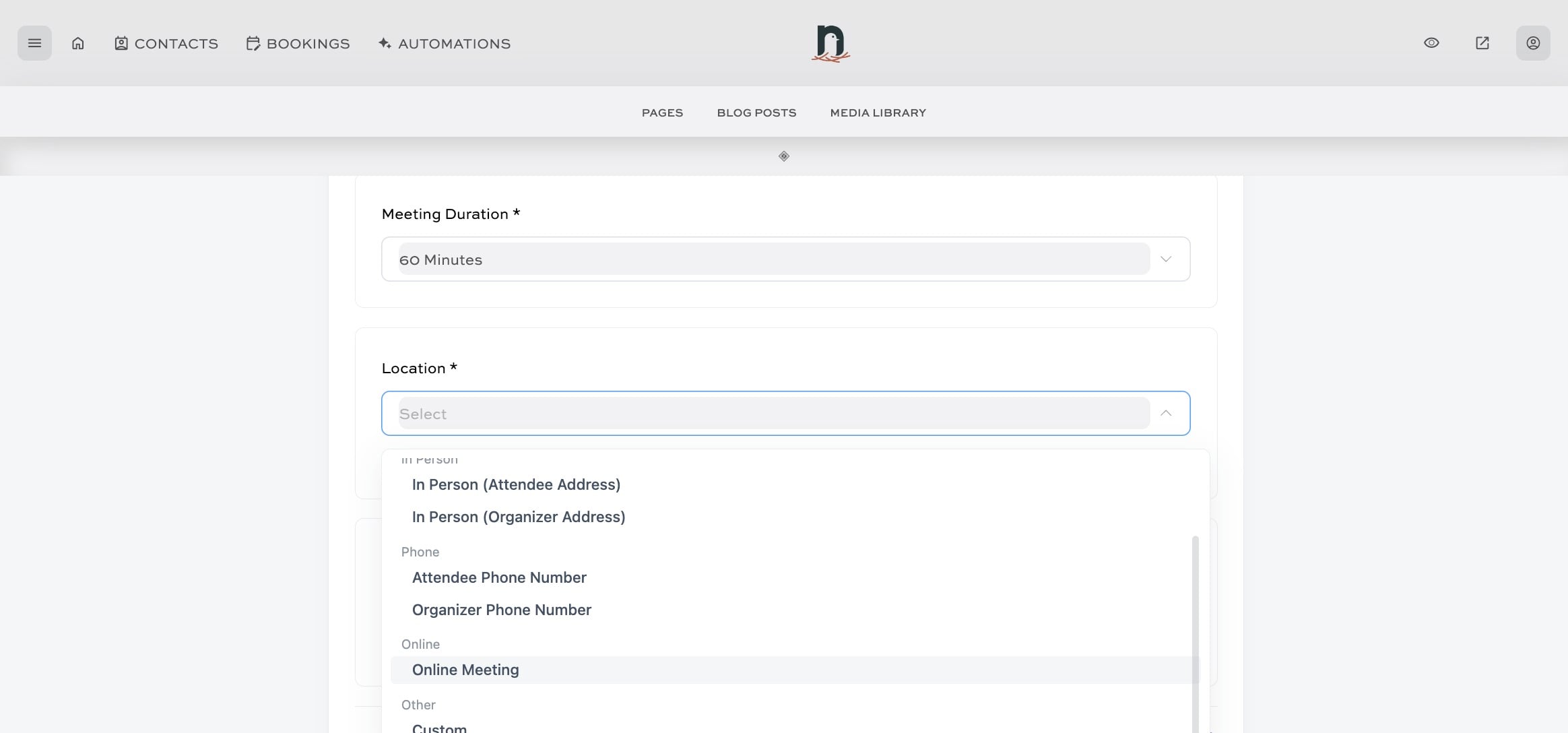Switch to the Pages tab
1568x733 pixels.
point(662,113)
